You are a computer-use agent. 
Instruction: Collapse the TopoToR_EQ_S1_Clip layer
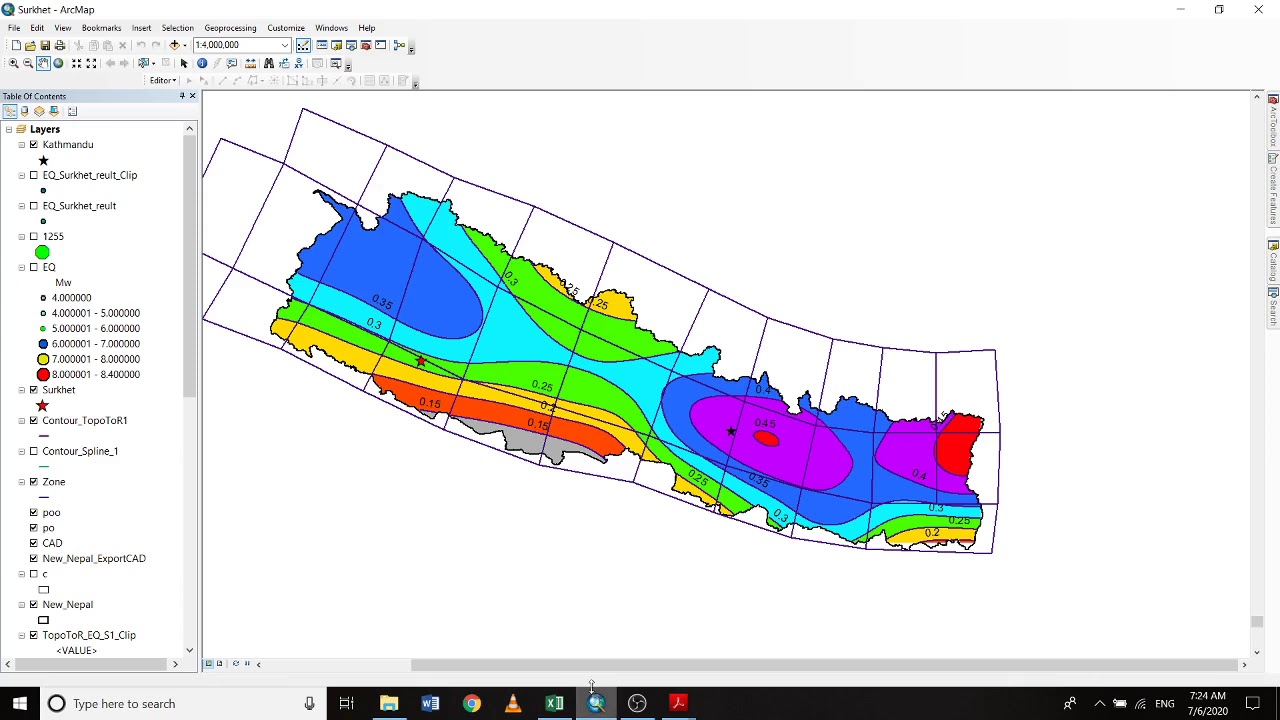[22, 635]
